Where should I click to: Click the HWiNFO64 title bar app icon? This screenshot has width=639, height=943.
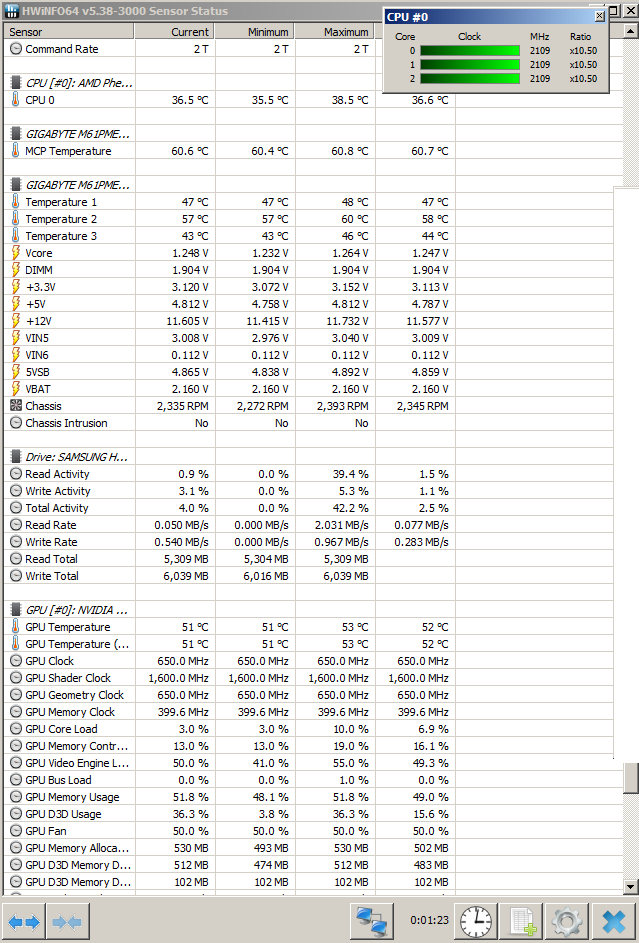click(x=11, y=11)
